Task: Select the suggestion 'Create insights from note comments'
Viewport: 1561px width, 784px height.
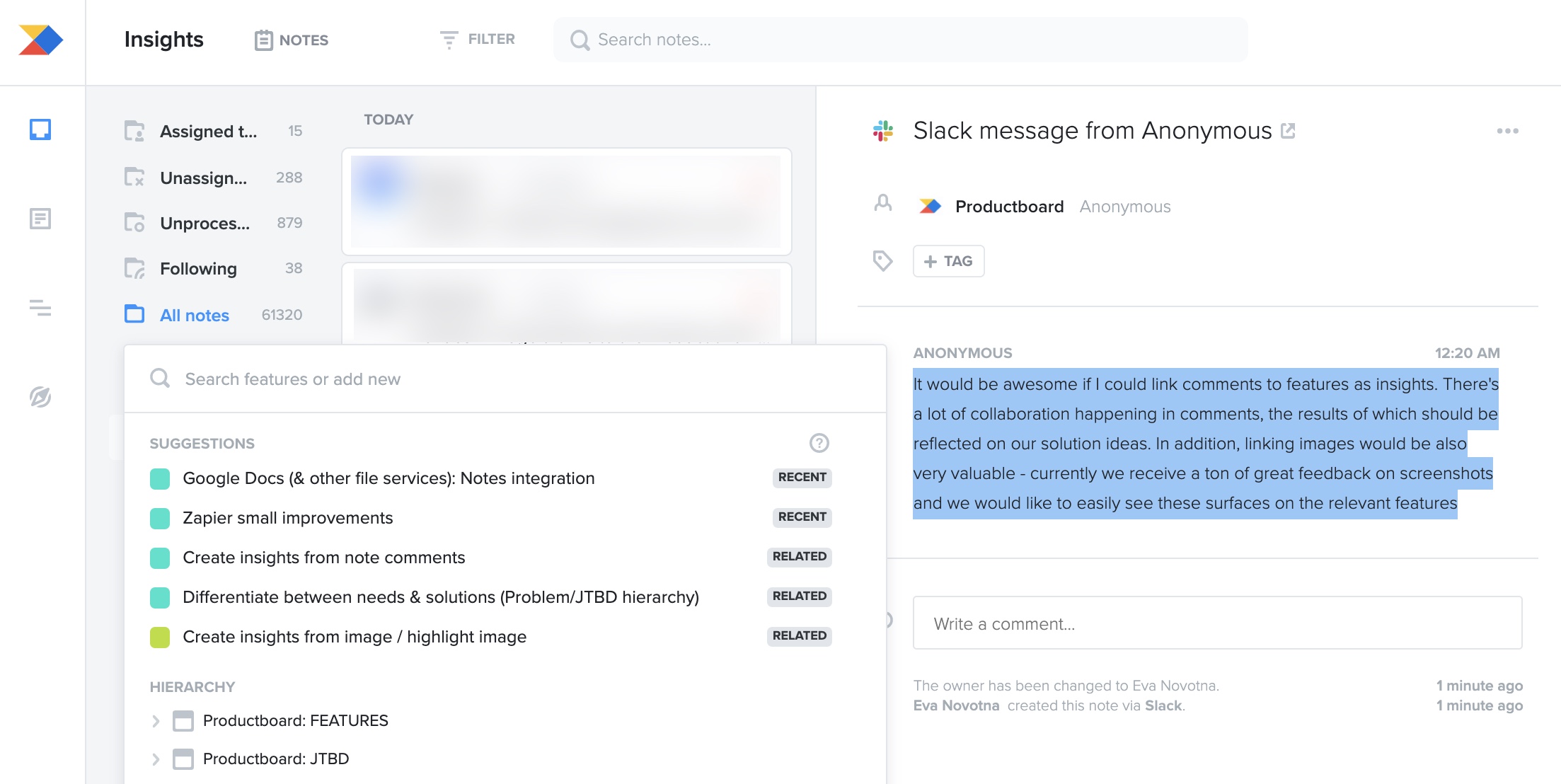Action: [324, 558]
